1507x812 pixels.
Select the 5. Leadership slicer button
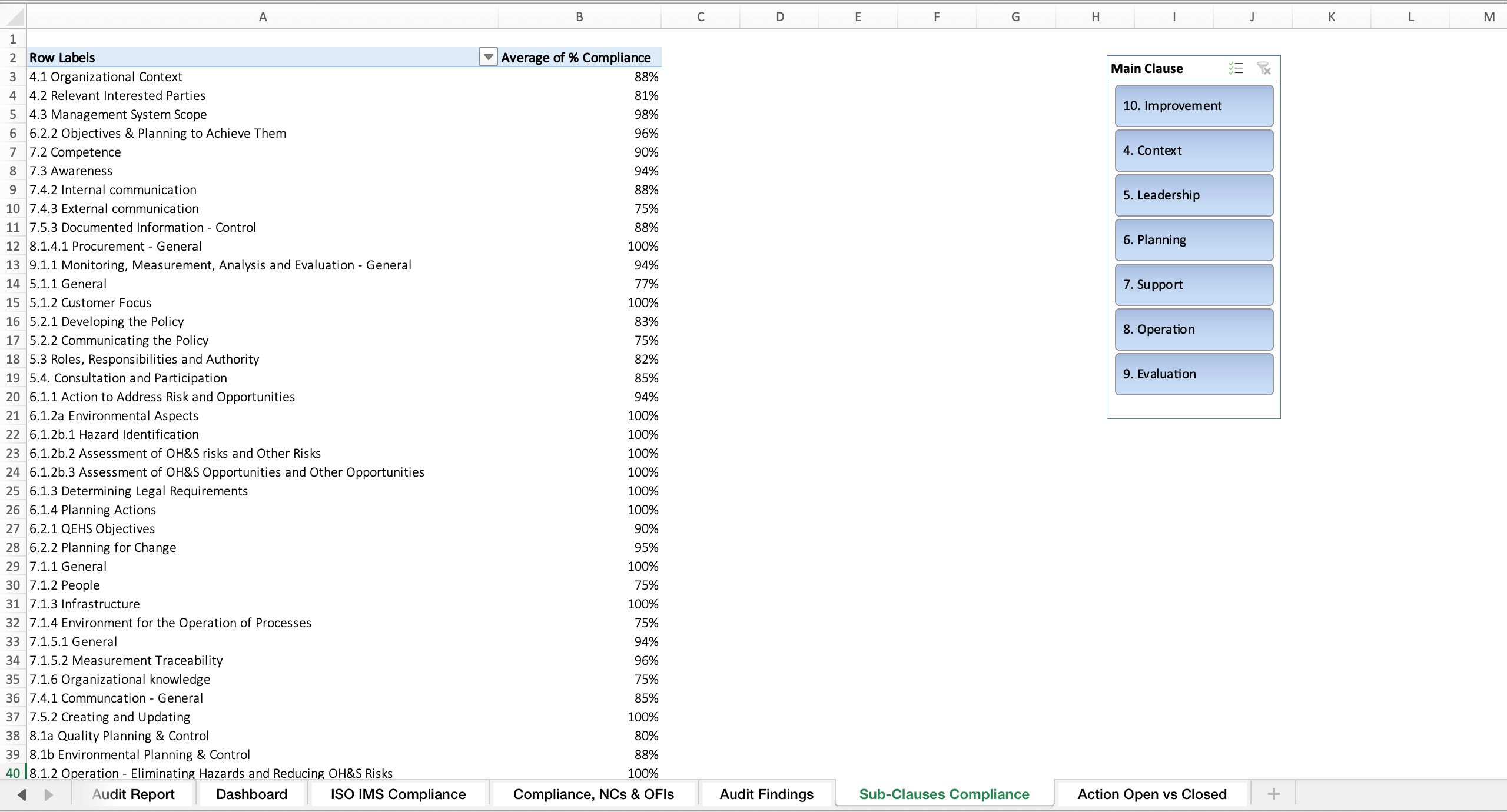pyautogui.click(x=1193, y=195)
